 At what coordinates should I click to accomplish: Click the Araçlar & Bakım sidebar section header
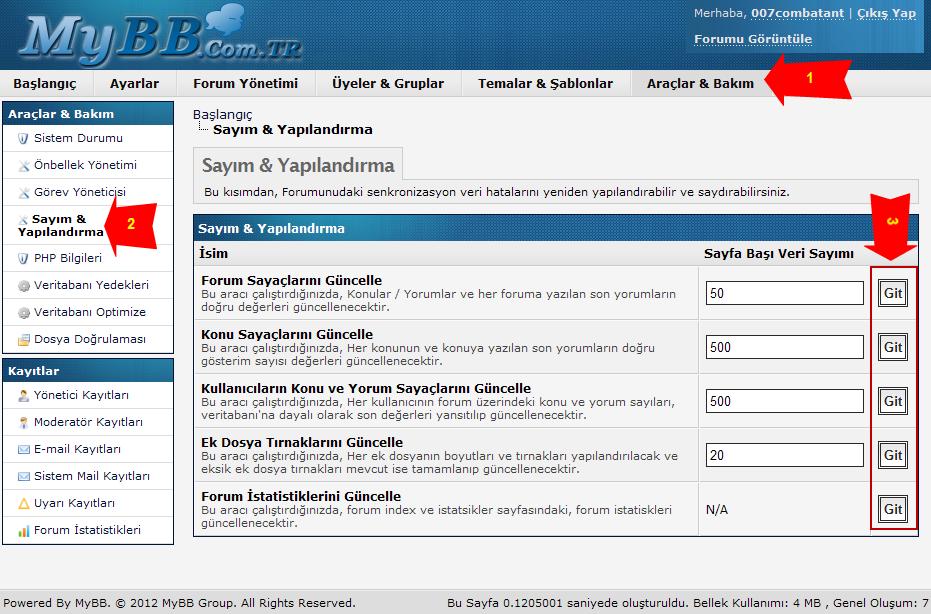coord(88,114)
